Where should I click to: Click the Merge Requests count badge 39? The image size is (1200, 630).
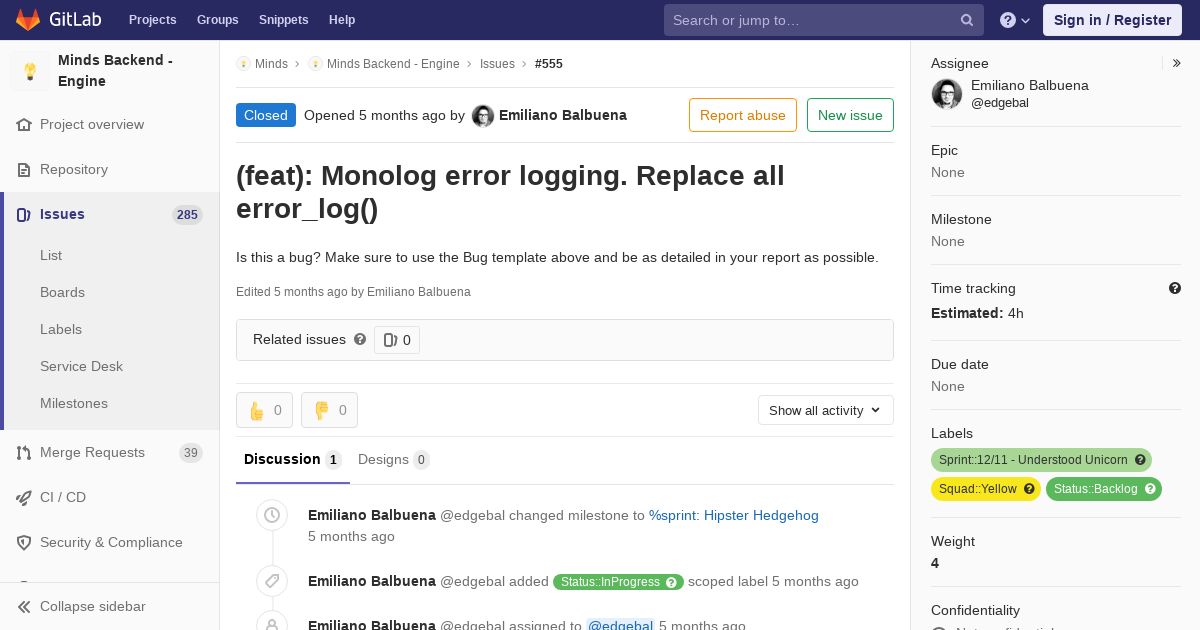tap(190, 453)
